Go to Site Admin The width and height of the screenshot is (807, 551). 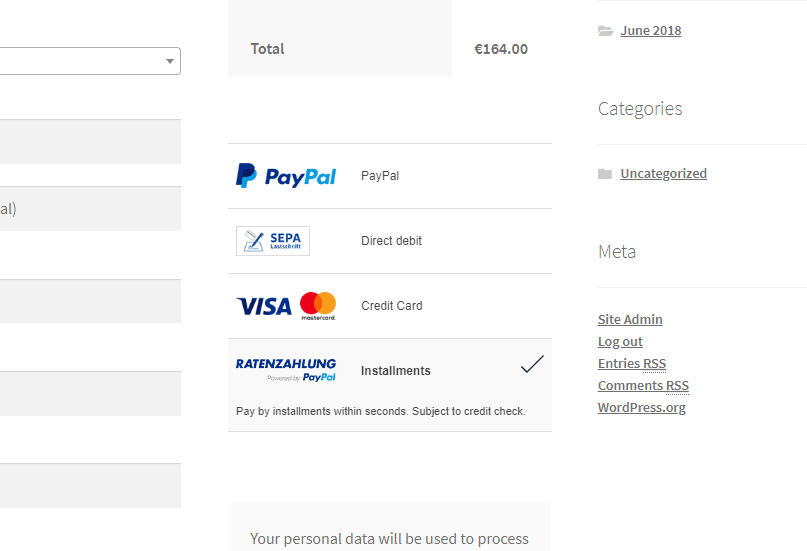click(630, 319)
